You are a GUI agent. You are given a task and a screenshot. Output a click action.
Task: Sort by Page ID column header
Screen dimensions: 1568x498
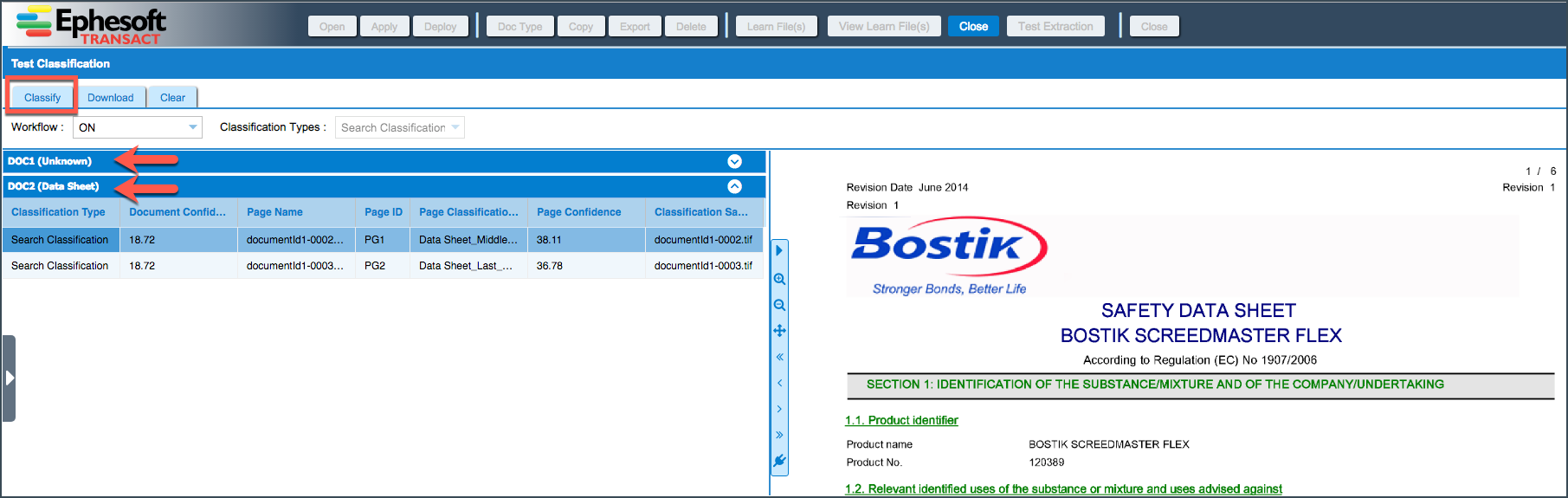[383, 212]
